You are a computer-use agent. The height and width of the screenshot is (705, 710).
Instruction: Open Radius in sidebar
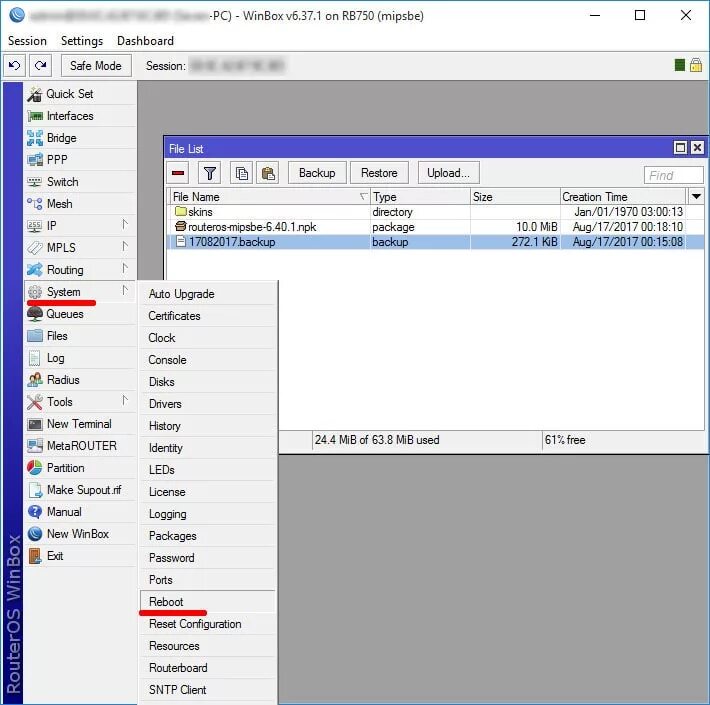click(x=80, y=380)
